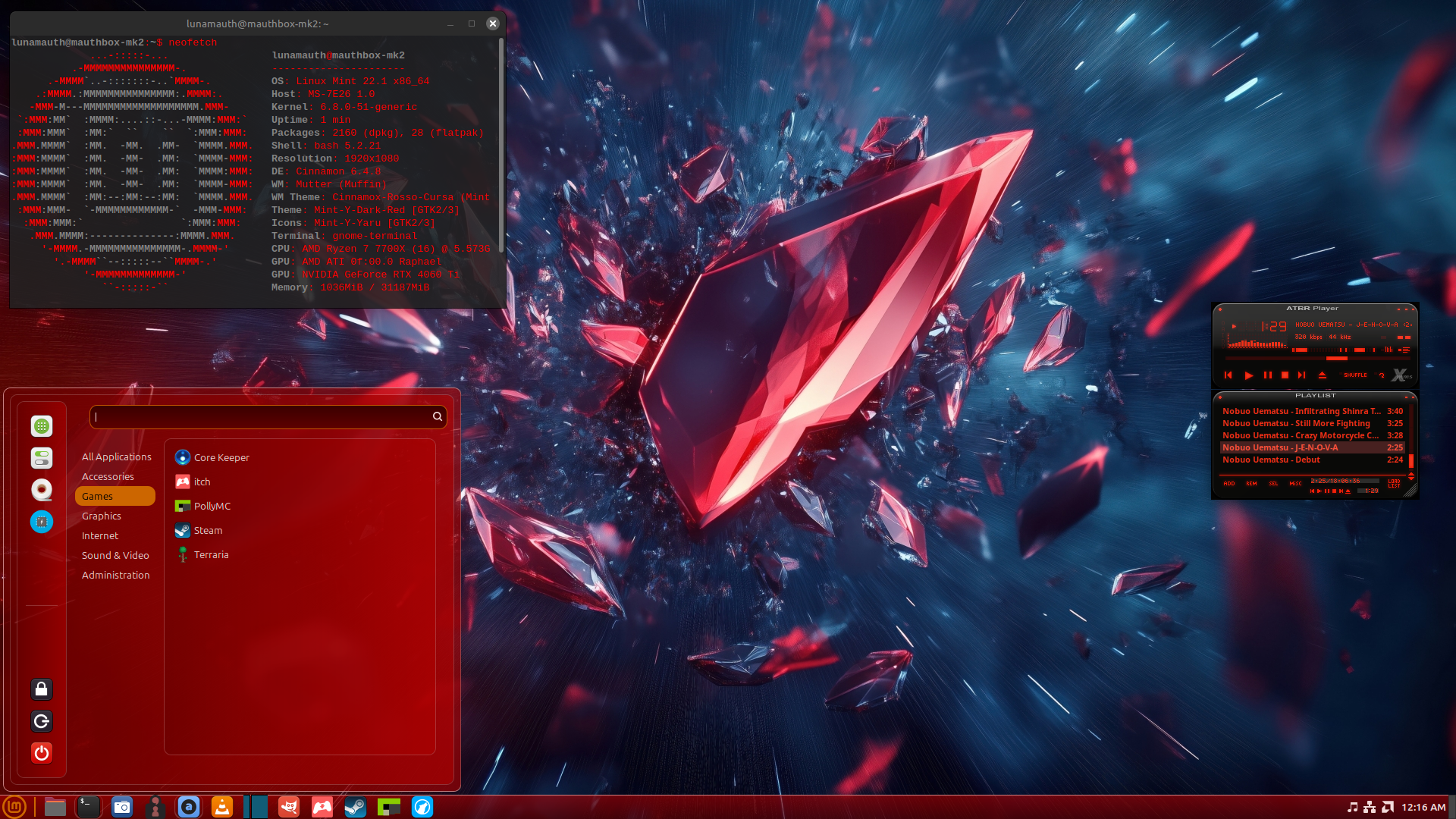The width and height of the screenshot is (1456, 819).
Task: Open the playlist ADD menu
Action: tap(1228, 484)
